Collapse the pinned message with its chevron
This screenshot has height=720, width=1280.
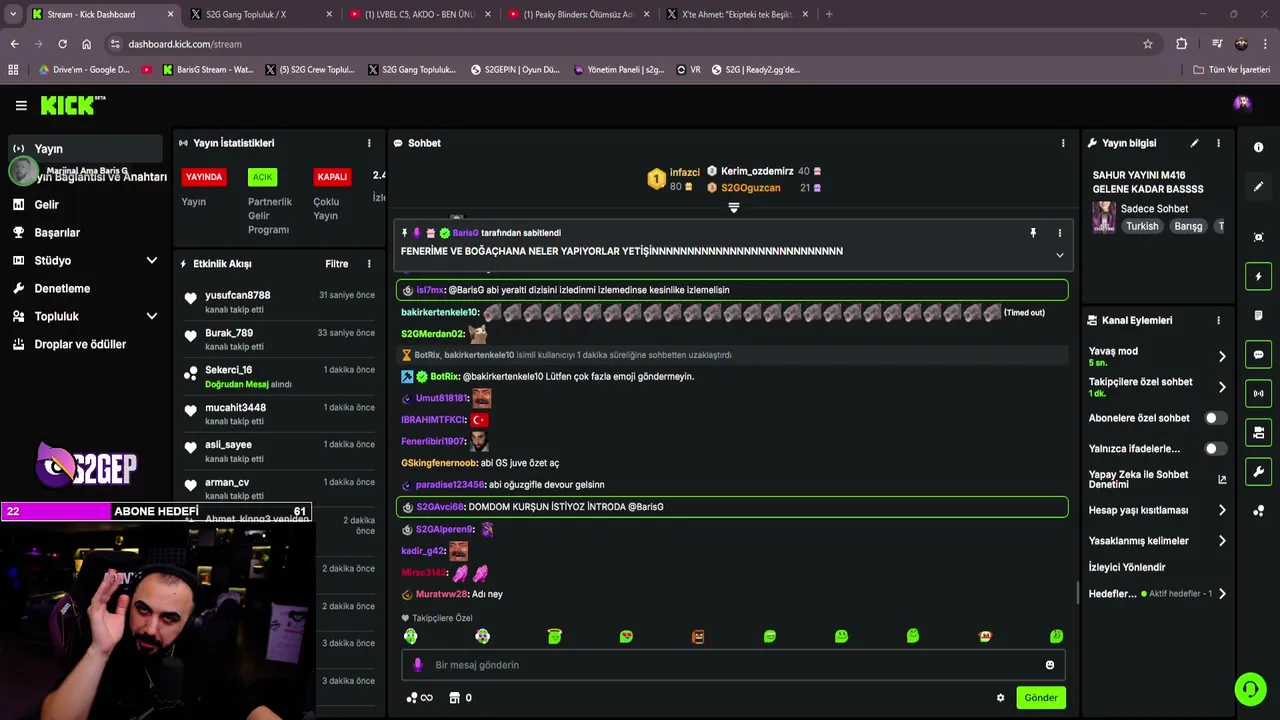pos(1060,255)
